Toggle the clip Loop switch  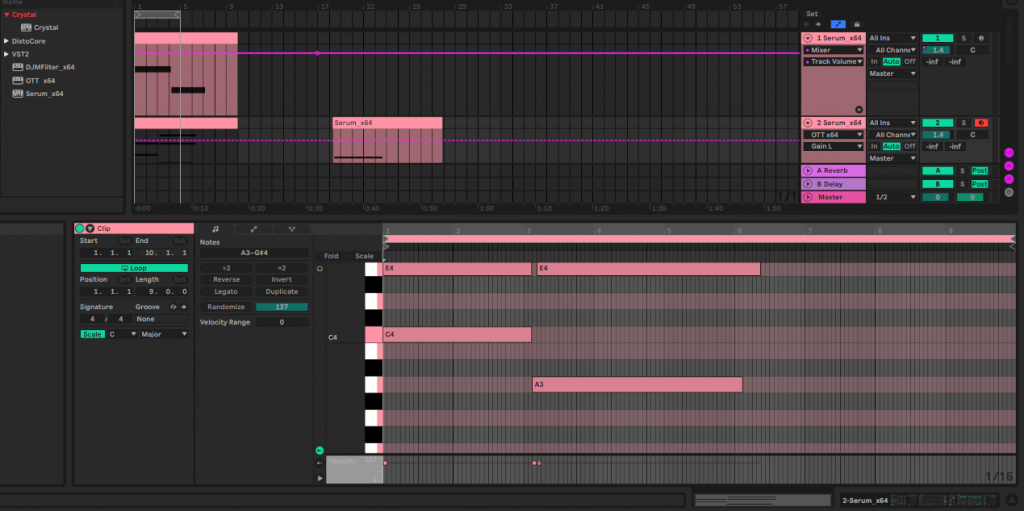pos(133,268)
